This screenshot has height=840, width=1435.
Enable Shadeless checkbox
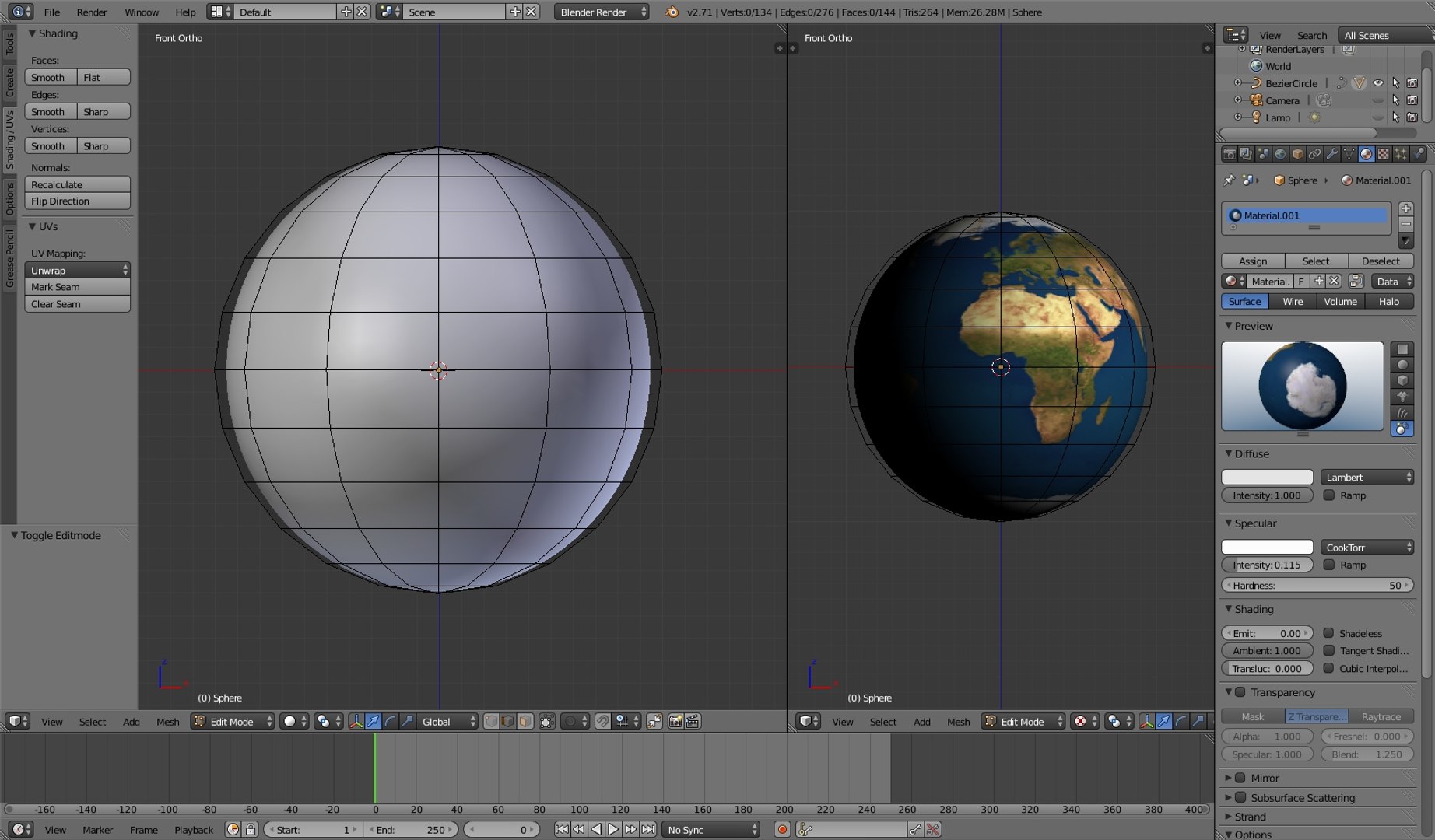(1329, 633)
